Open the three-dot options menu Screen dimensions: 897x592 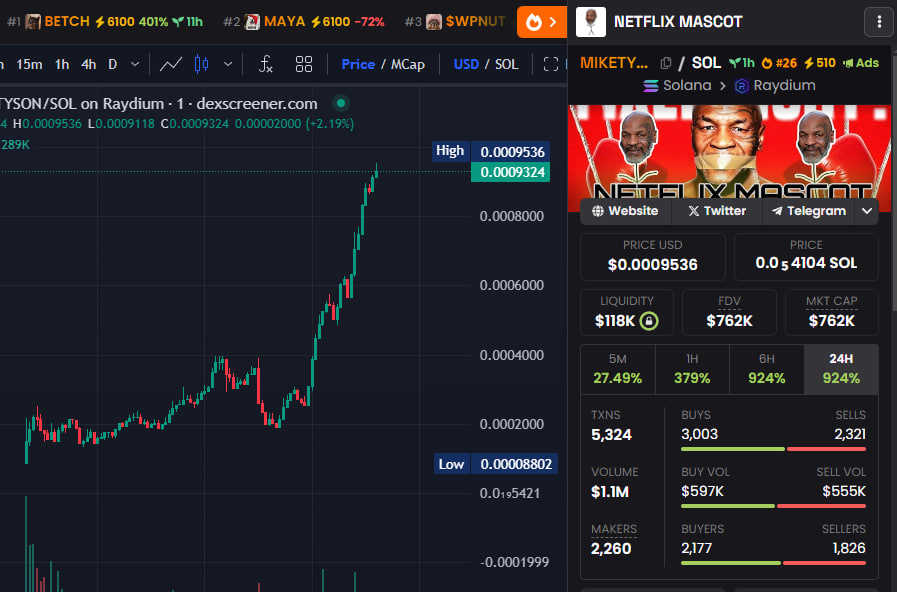(879, 22)
